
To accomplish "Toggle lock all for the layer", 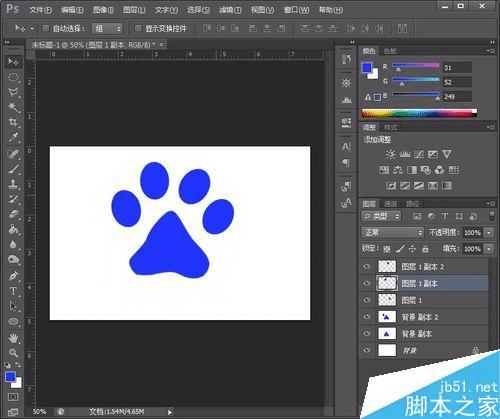I will tap(425, 249).
